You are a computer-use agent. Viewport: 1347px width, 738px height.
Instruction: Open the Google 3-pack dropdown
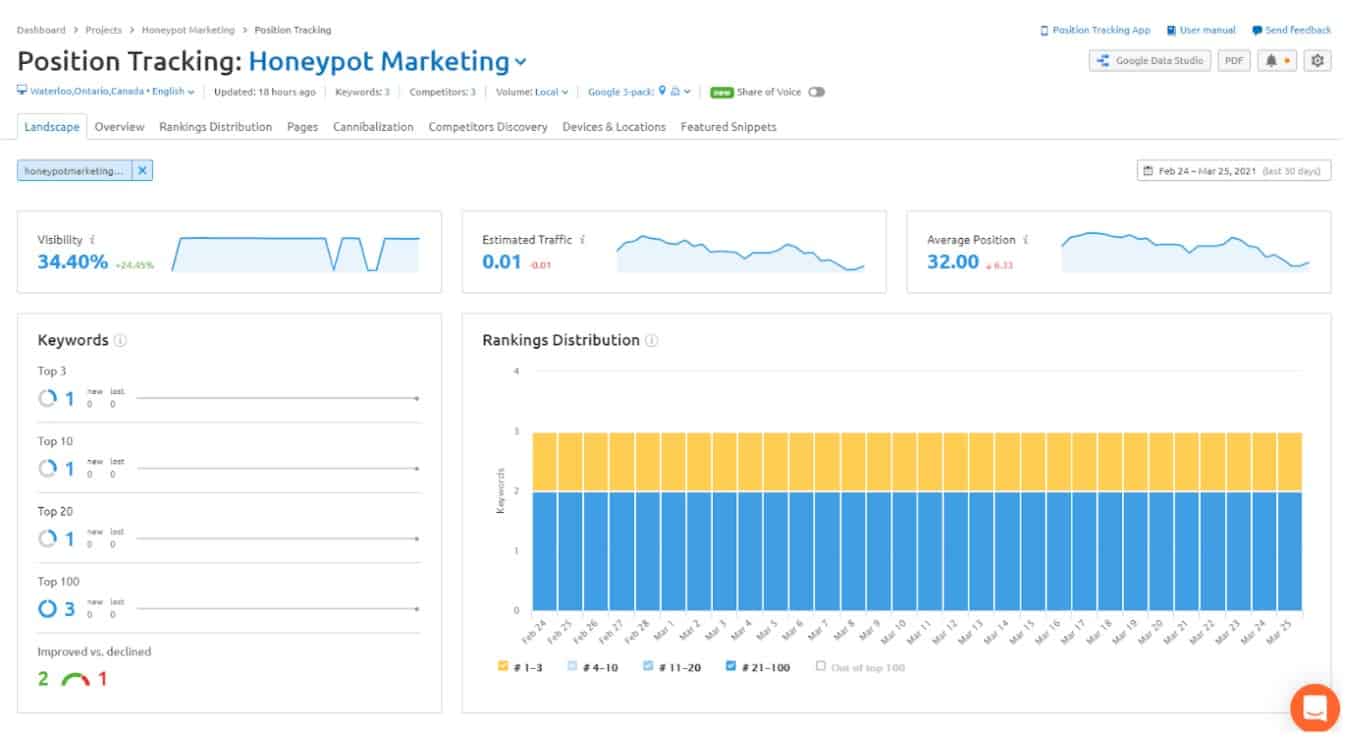(x=639, y=92)
